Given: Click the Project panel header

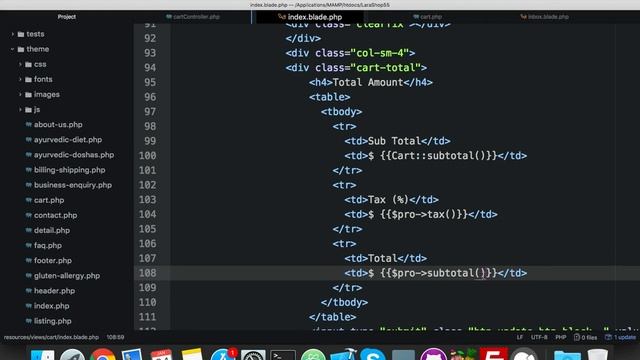Looking at the screenshot, I should 67,17.
